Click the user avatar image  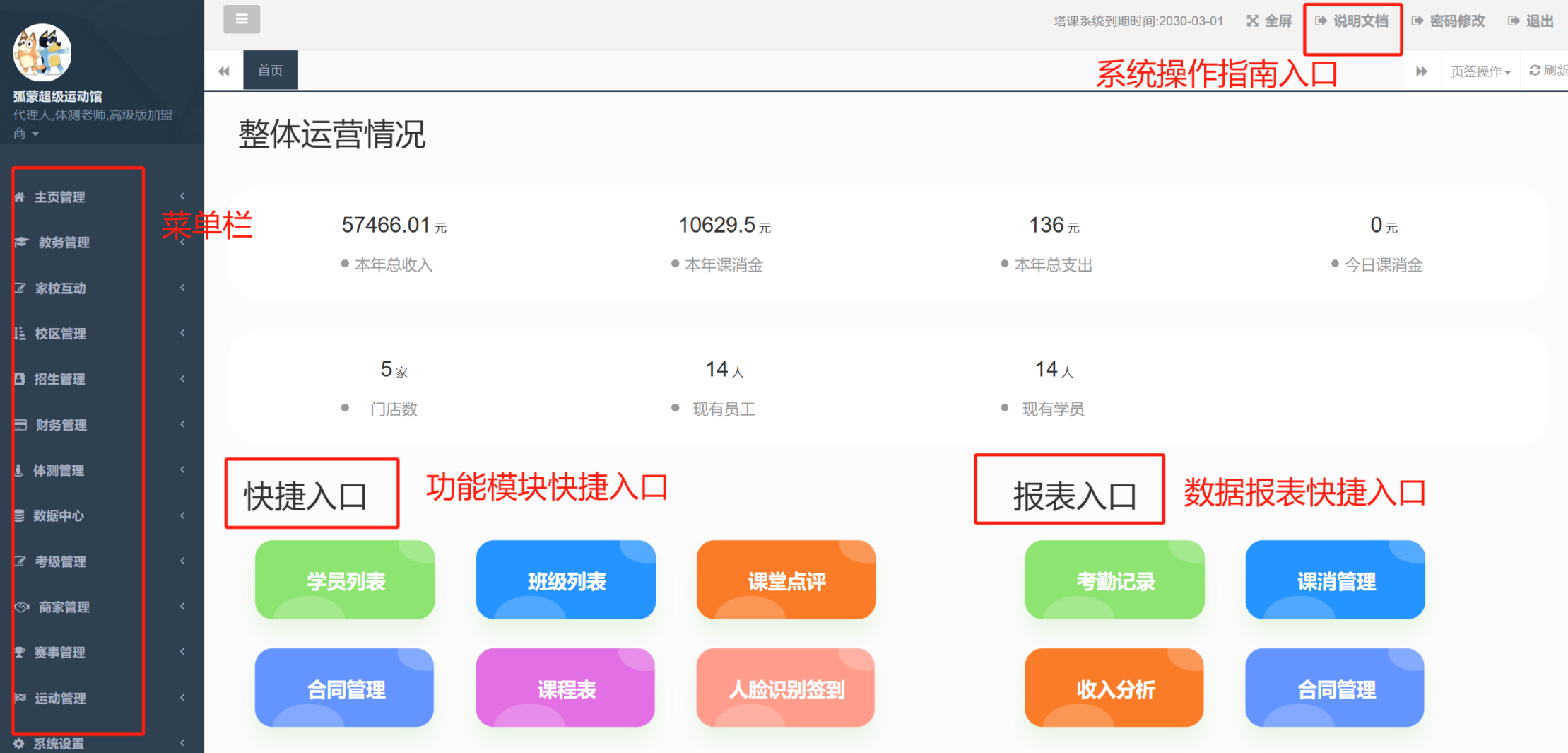(42, 53)
